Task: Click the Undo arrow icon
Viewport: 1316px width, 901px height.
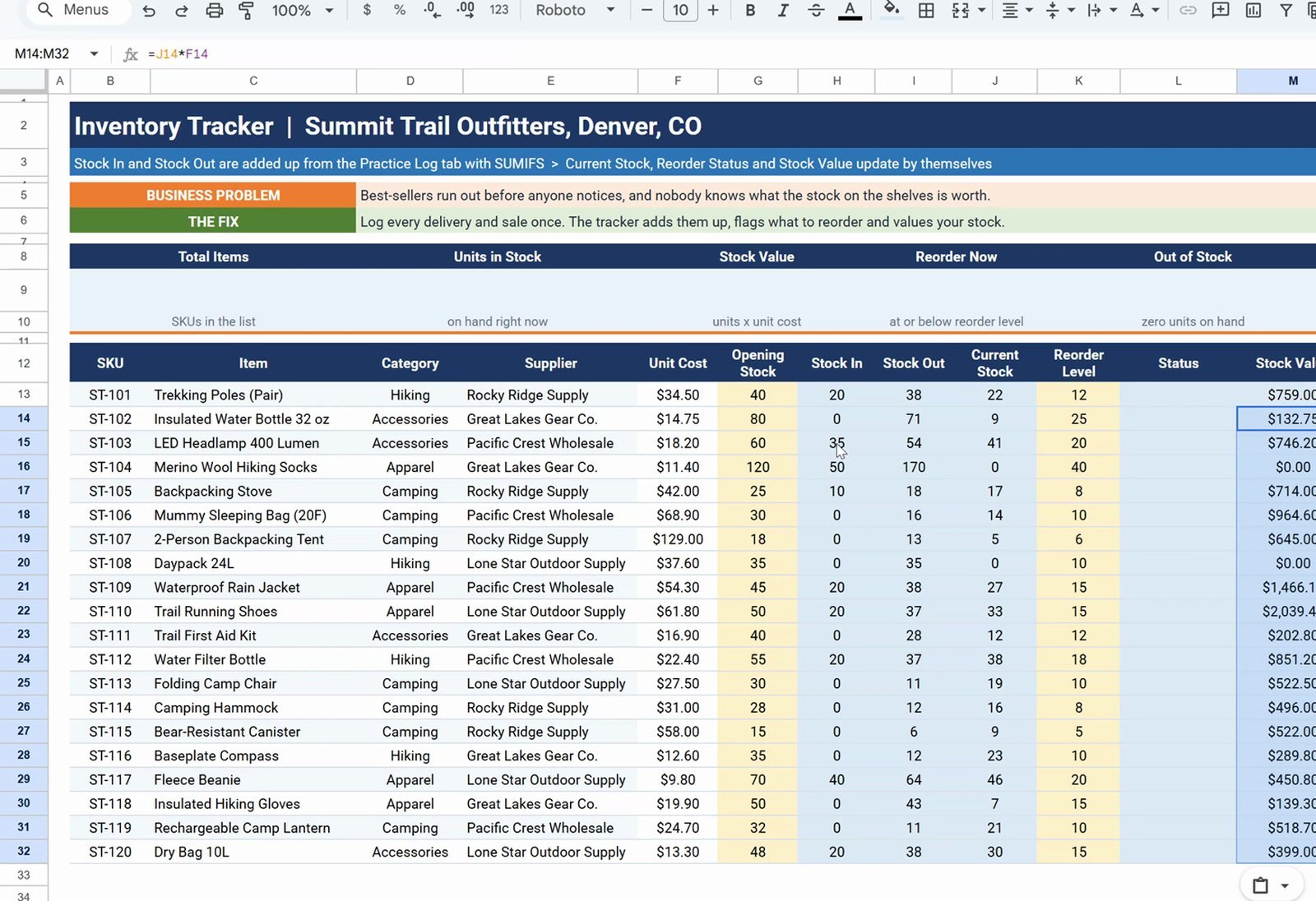Action: [x=149, y=11]
